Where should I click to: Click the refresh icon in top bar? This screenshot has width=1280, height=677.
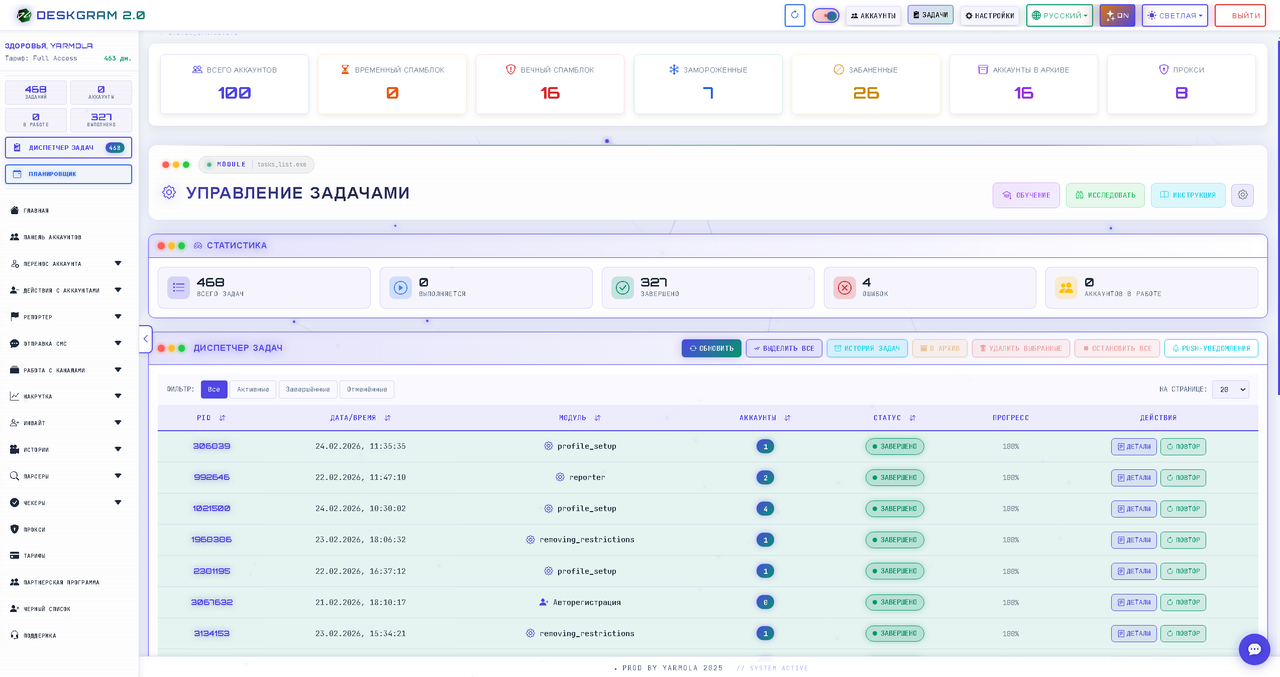tap(795, 15)
